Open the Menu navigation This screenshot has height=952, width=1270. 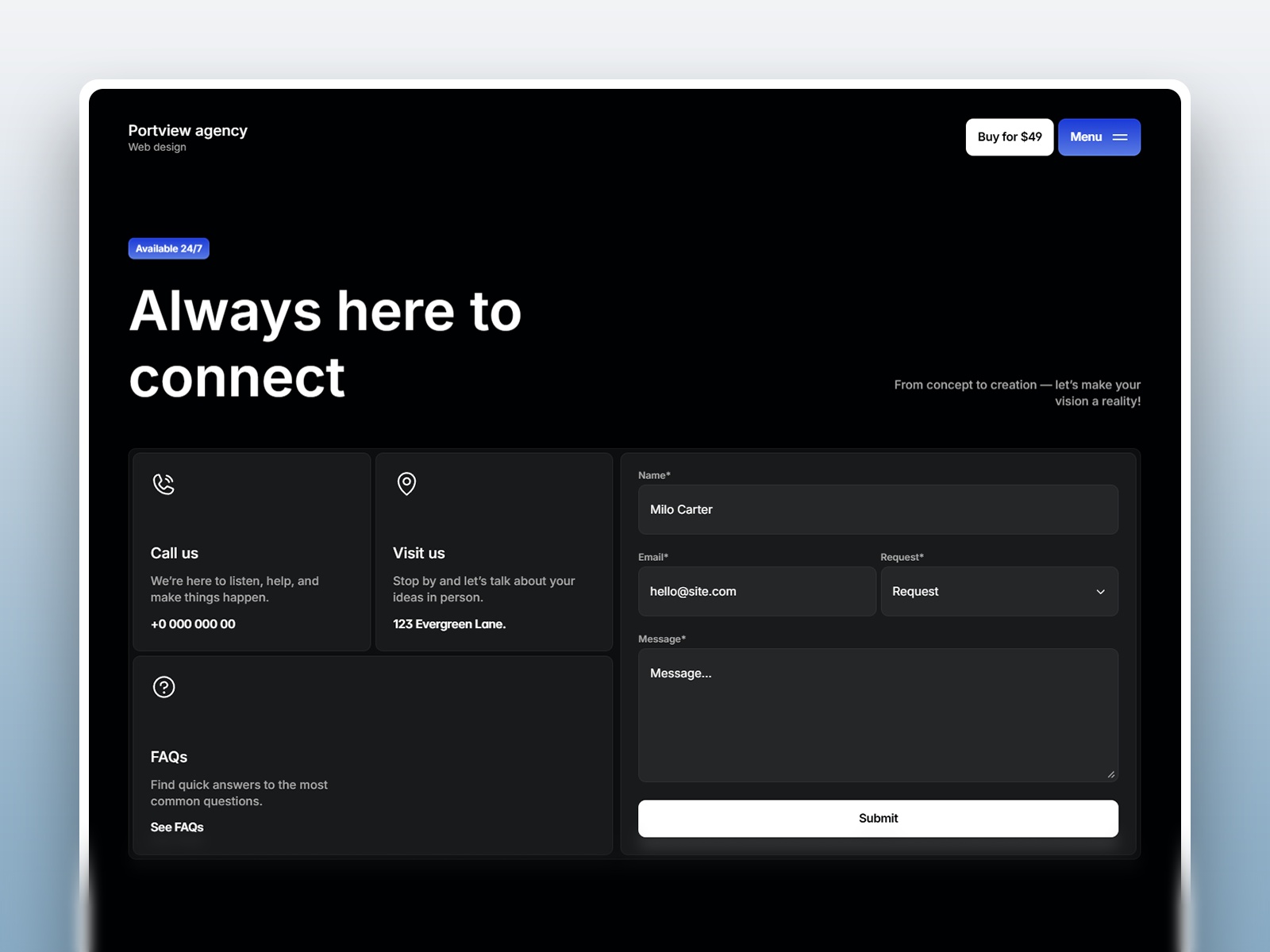[1099, 136]
